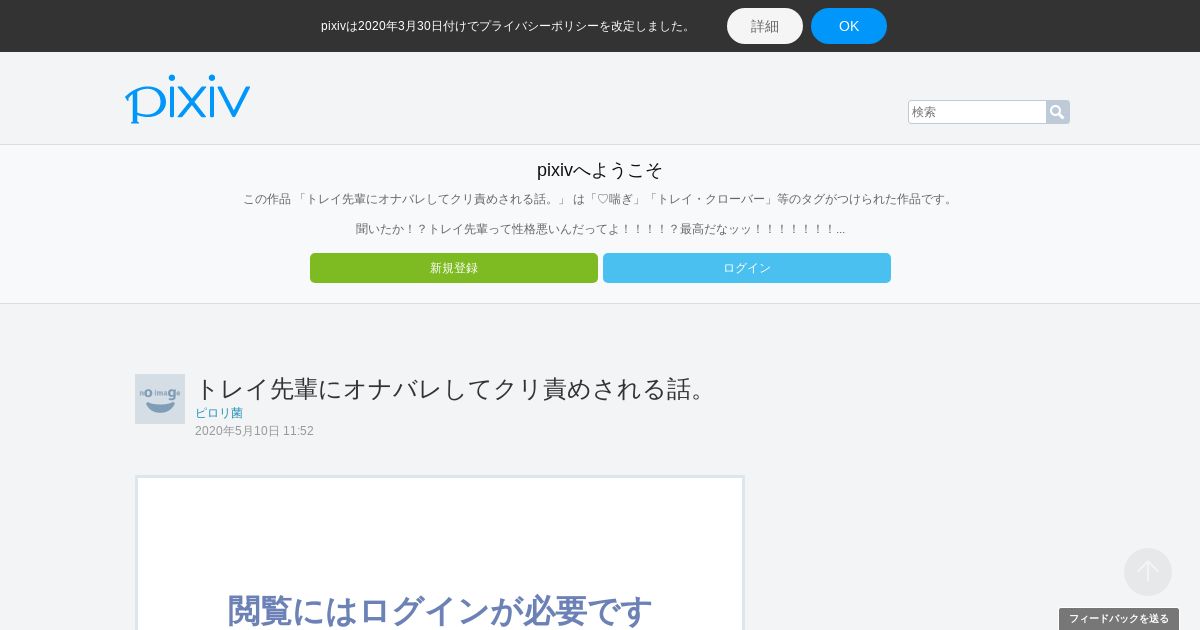The height and width of the screenshot is (630, 1200).
Task: Dismiss the privacy notice with OK
Action: [849, 26]
